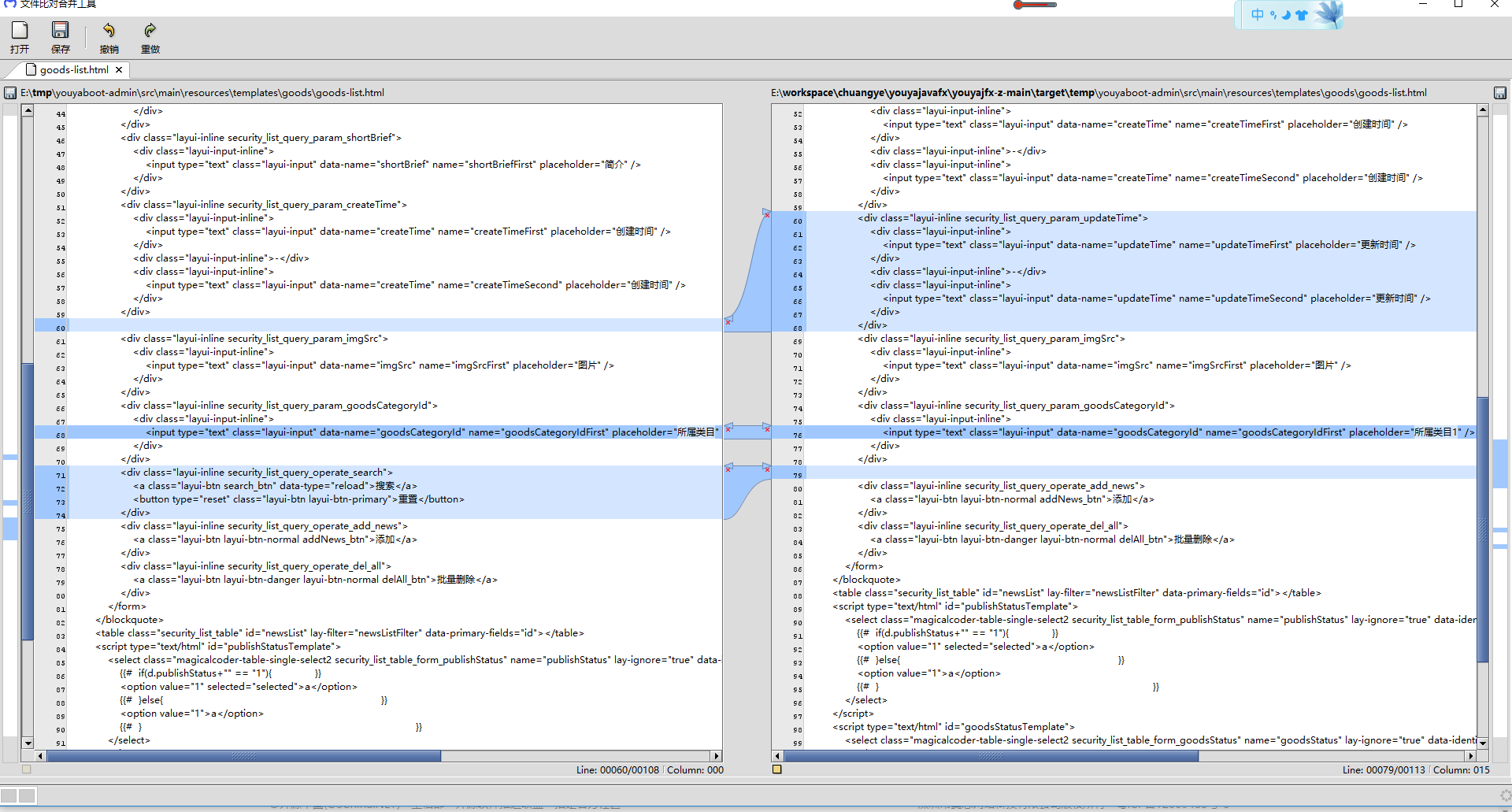
Task: Open the IME skin shirt icon
Action: click(1301, 14)
